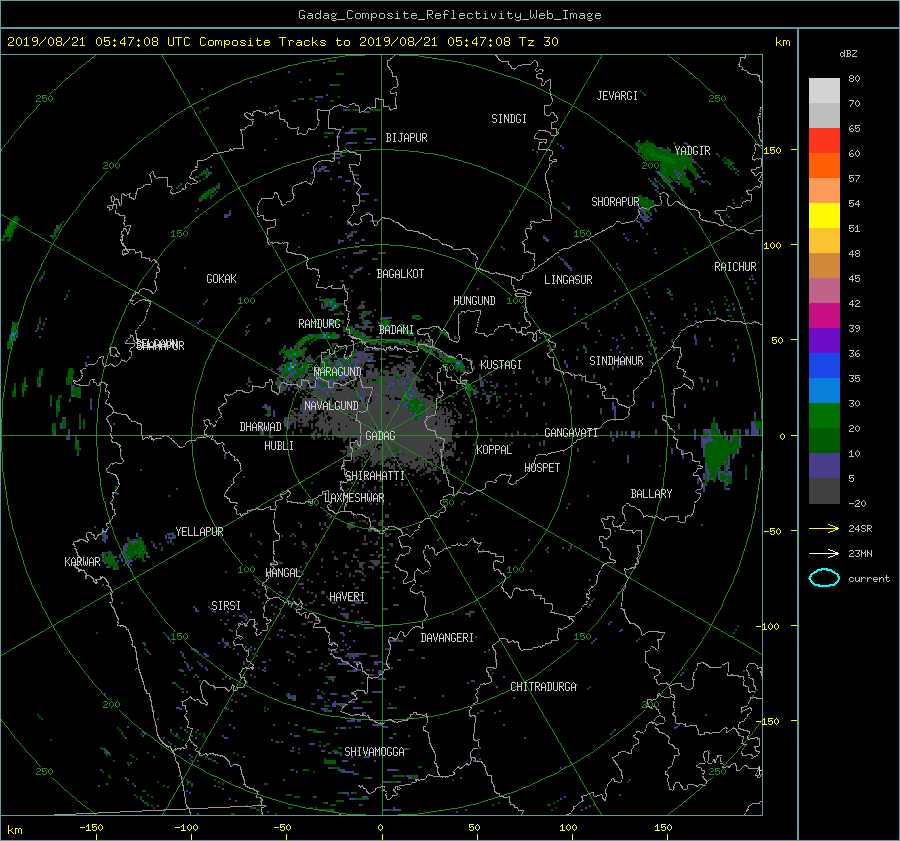Screen dimensions: 900x841
Task: Click the SHIRAHATTI city label
Action: coord(375,476)
